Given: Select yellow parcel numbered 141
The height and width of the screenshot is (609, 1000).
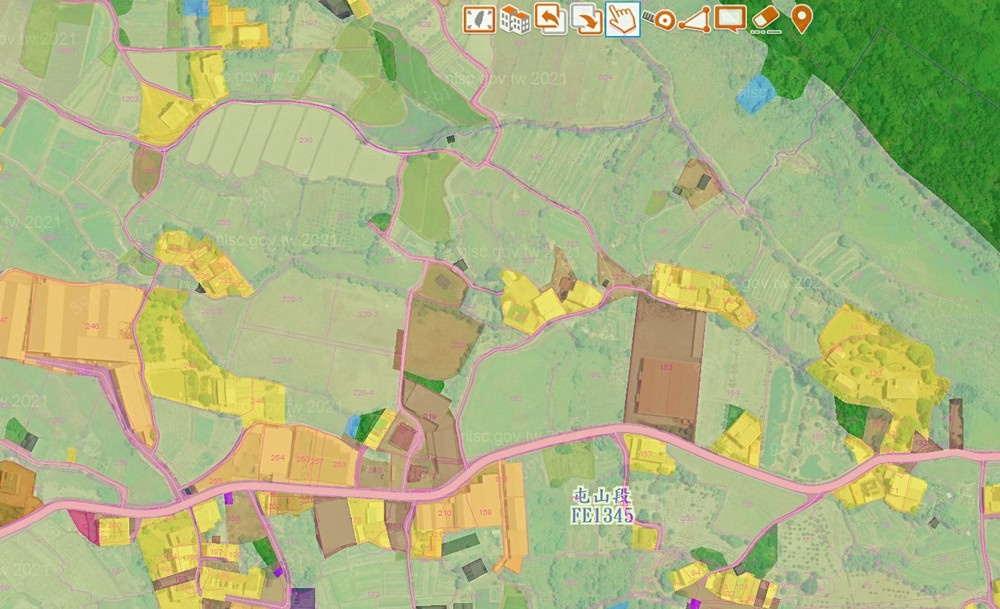Looking at the screenshot, I should pyautogui.click(x=858, y=327).
